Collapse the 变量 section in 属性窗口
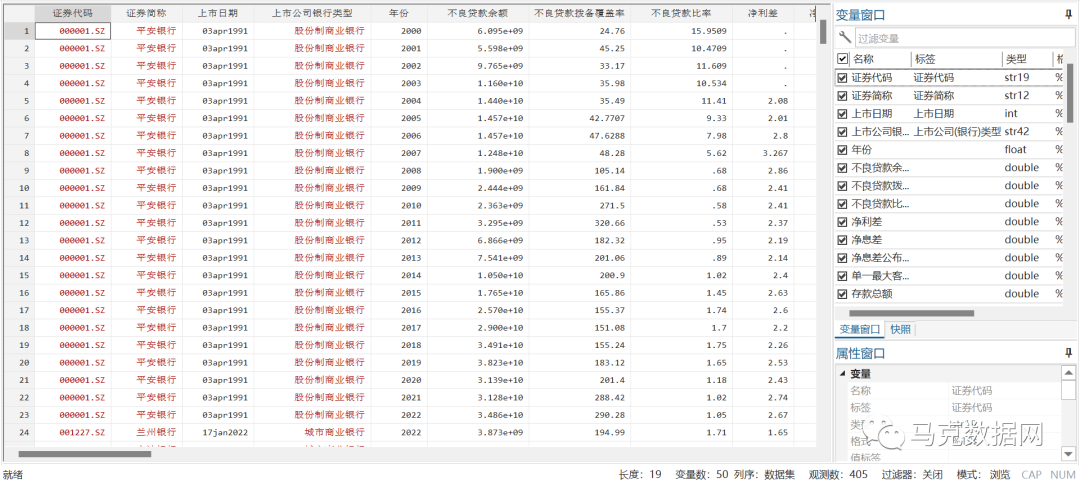The image size is (1080, 482). click(x=842, y=374)
